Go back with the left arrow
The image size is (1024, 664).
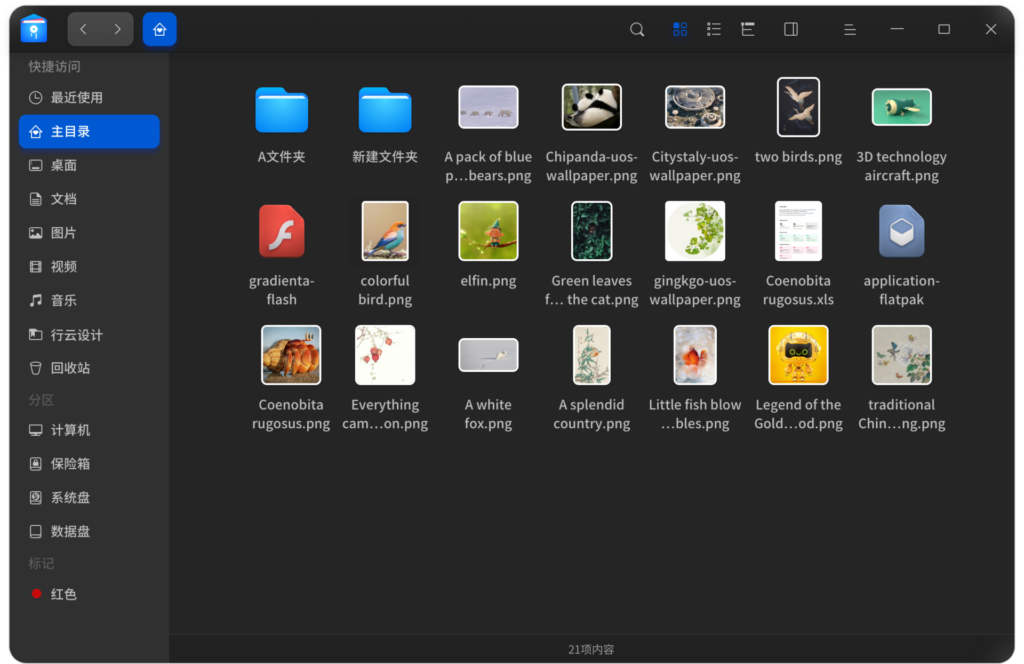pyautogui.click(x=84, y=30)
